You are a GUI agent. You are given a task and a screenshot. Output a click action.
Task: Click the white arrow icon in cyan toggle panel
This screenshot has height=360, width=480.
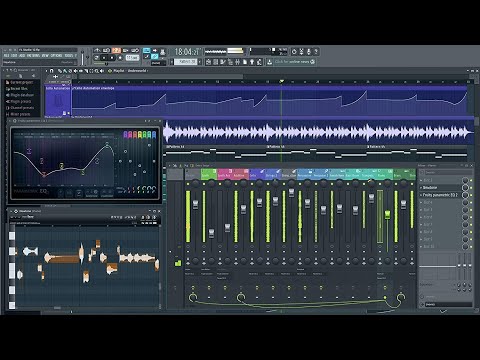[155, 50]
